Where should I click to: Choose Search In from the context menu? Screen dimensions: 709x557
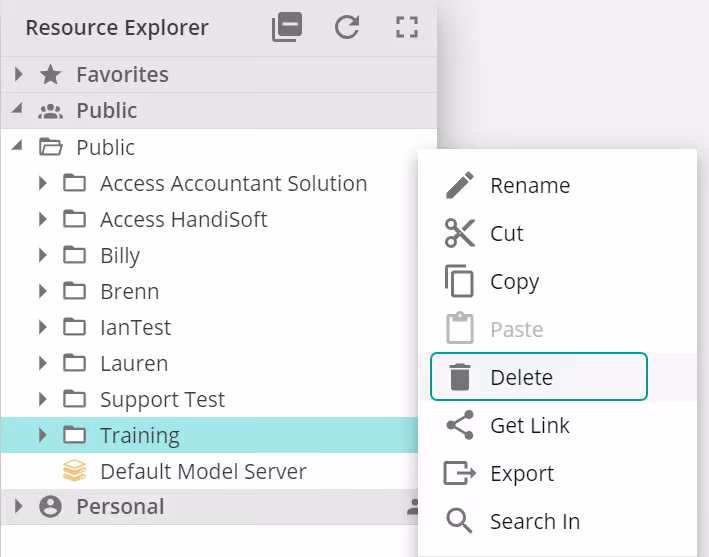pos(534,522)
